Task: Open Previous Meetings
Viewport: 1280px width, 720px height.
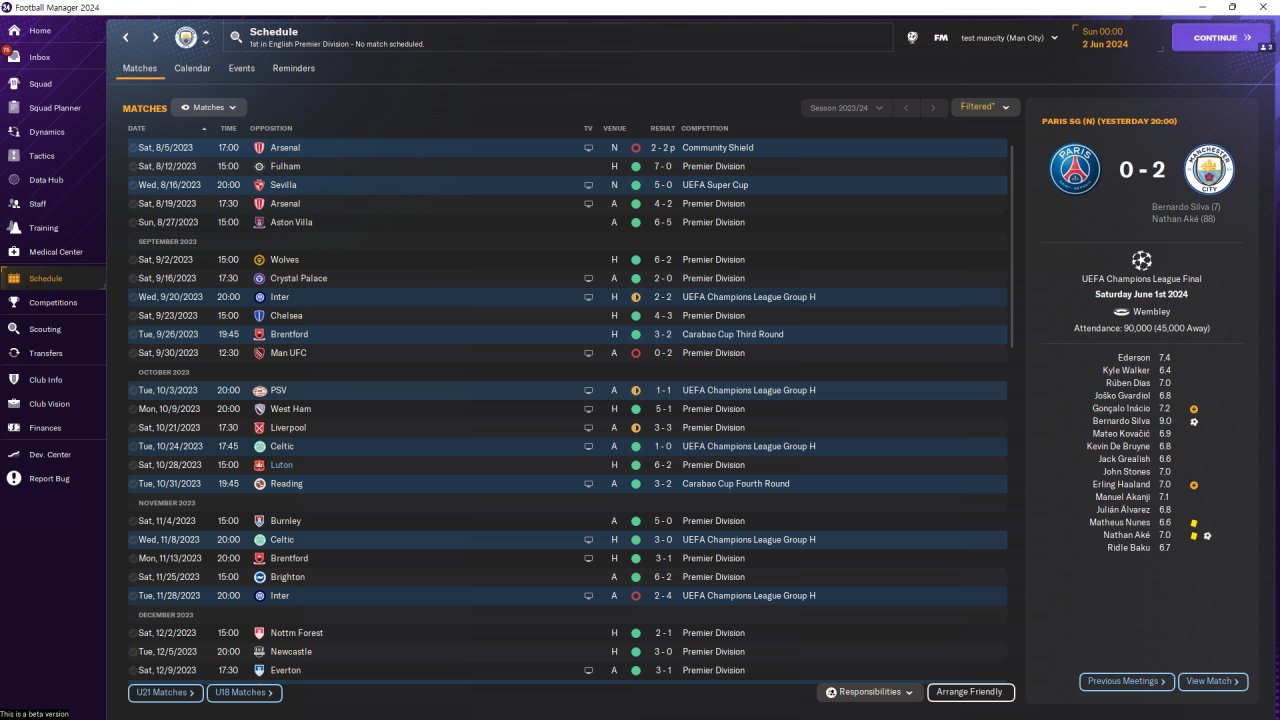Action: (1126, 682)
